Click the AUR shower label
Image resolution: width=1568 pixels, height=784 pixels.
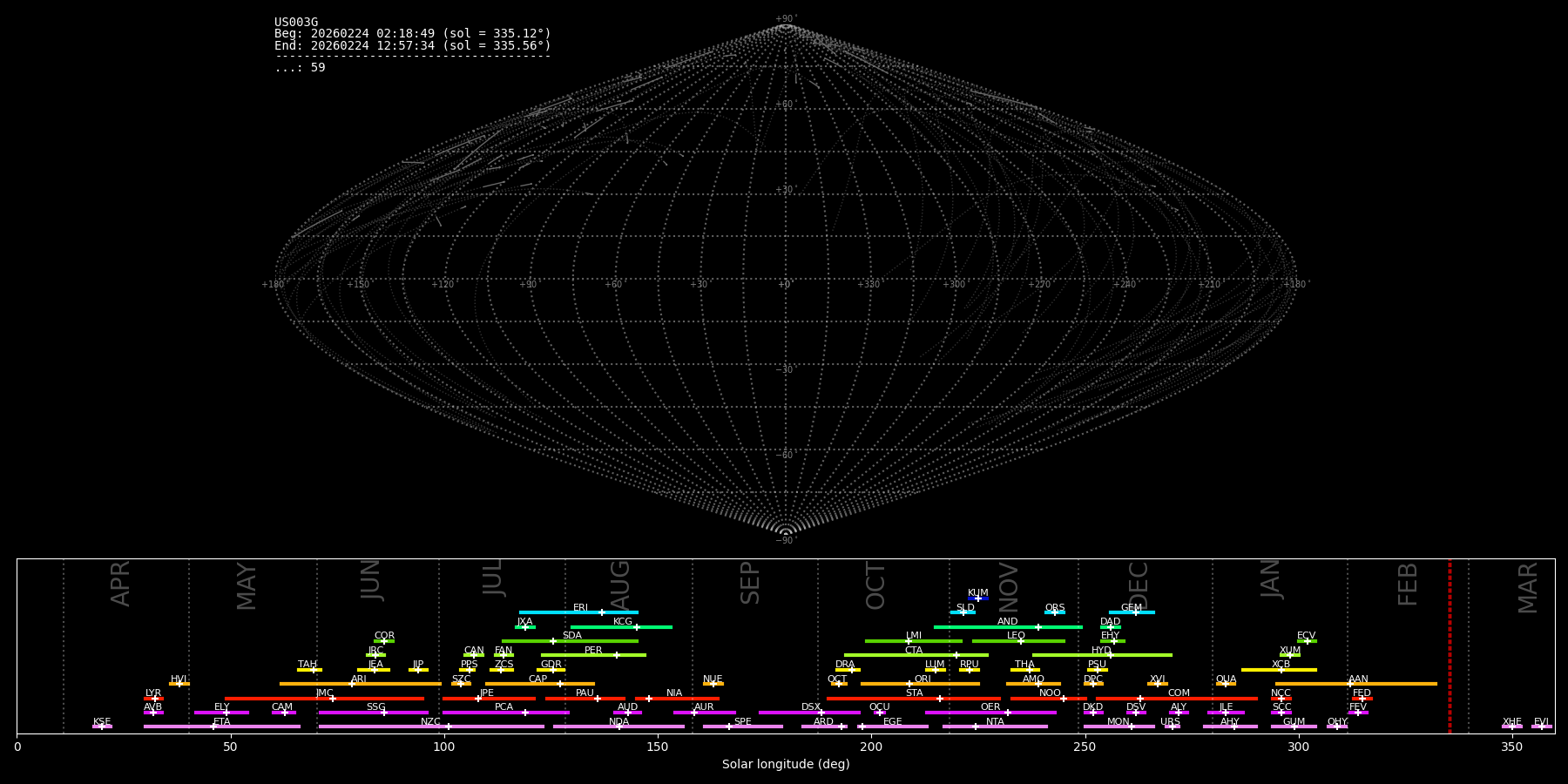pos(704,706)
